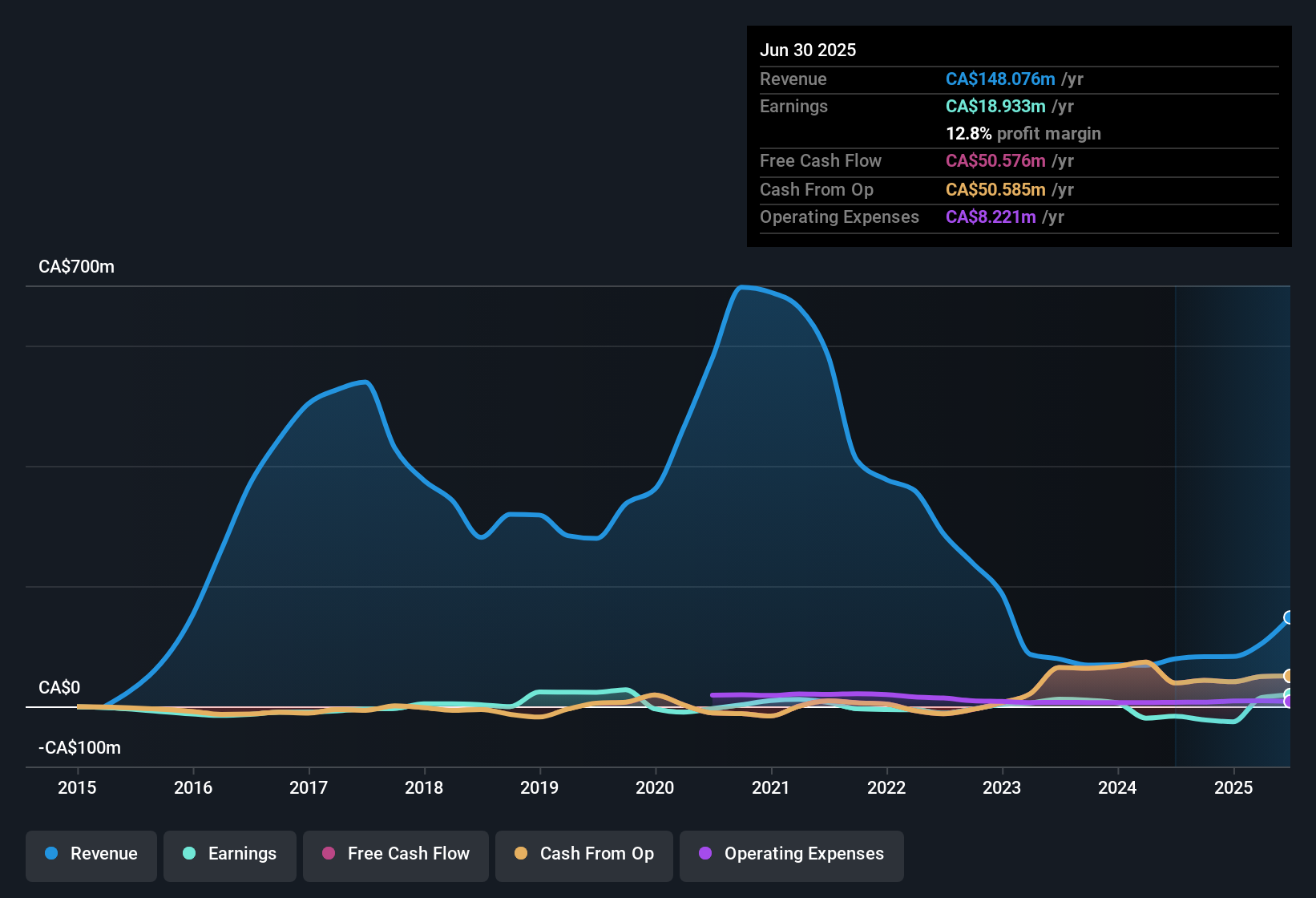The height and width of the screenshot is (898, 1316).
Task: Click the revenue peak near late 2020
Action: point(742,287)
